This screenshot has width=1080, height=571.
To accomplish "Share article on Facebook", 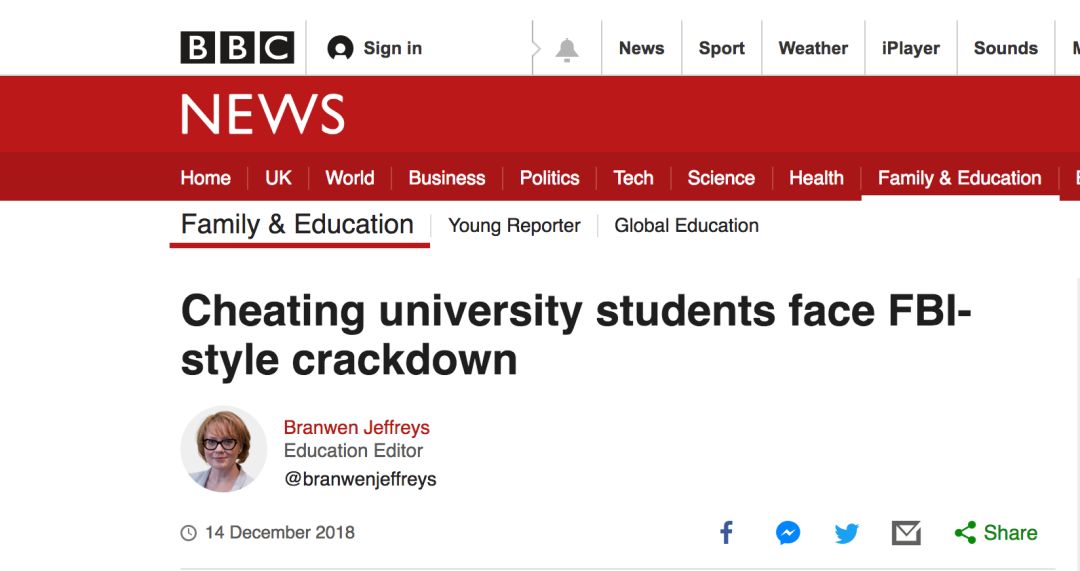I will pos(727,533).
